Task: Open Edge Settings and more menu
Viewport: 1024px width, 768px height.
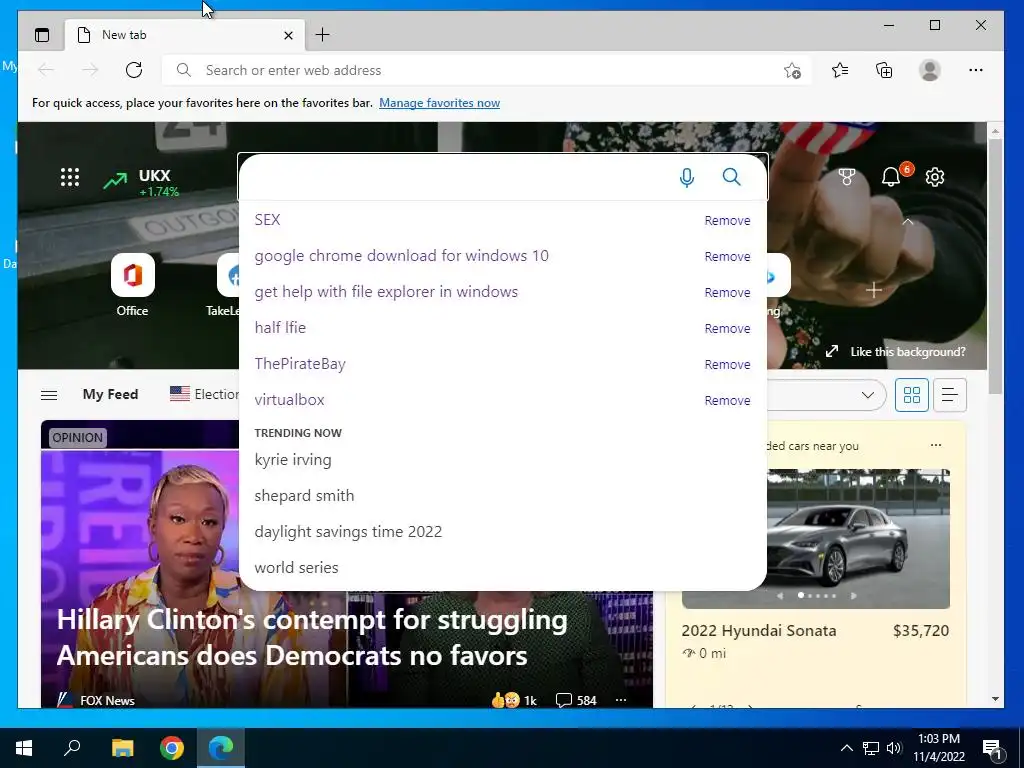Action: click(976, 70)
